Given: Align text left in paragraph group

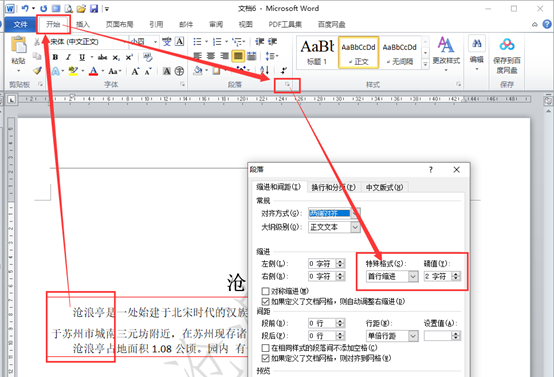Looking at the screenshot, I should click(x=198, y=56).
